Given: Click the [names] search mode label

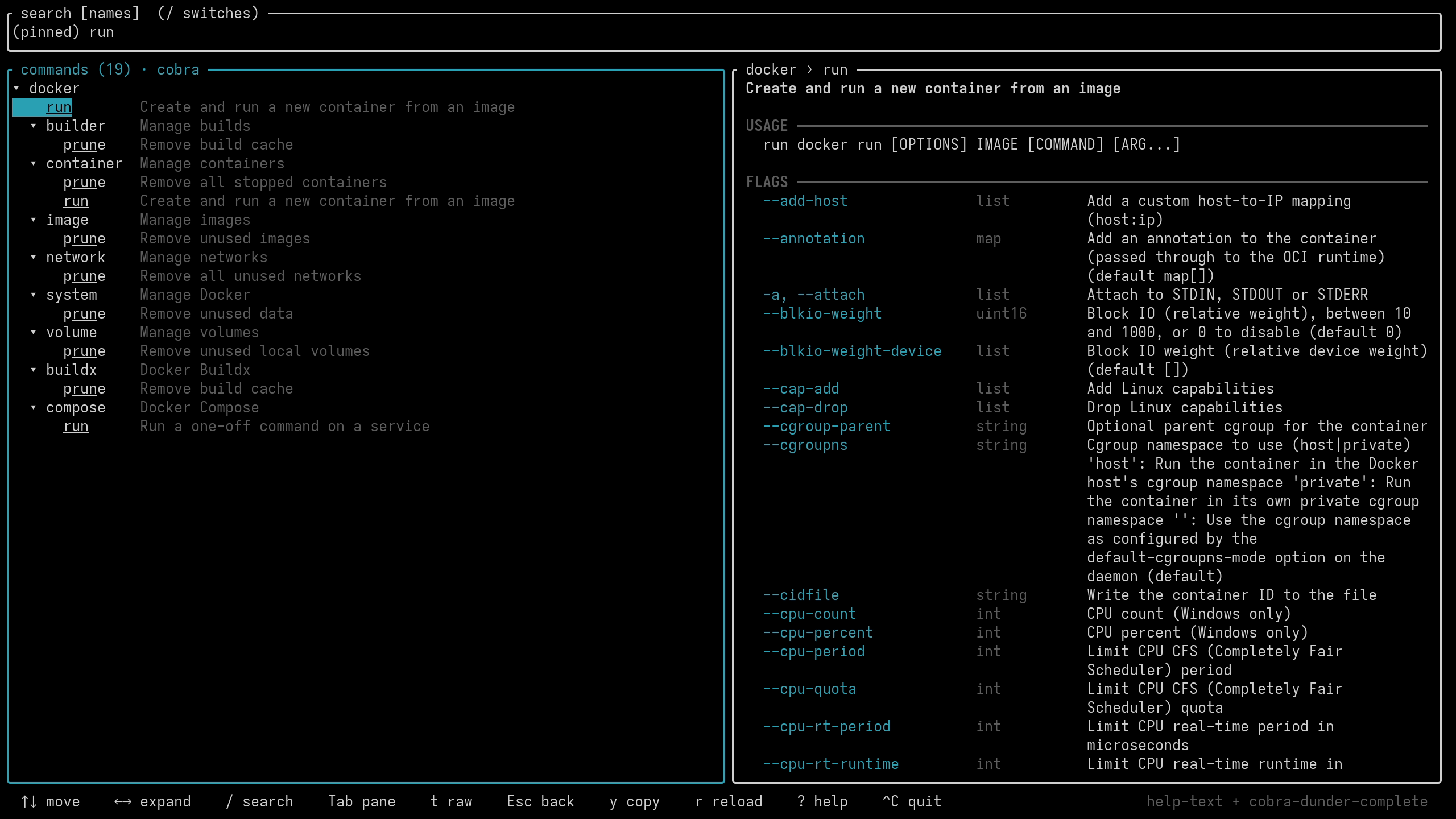Looking at the screenshot, I should [x=110, y=13].
